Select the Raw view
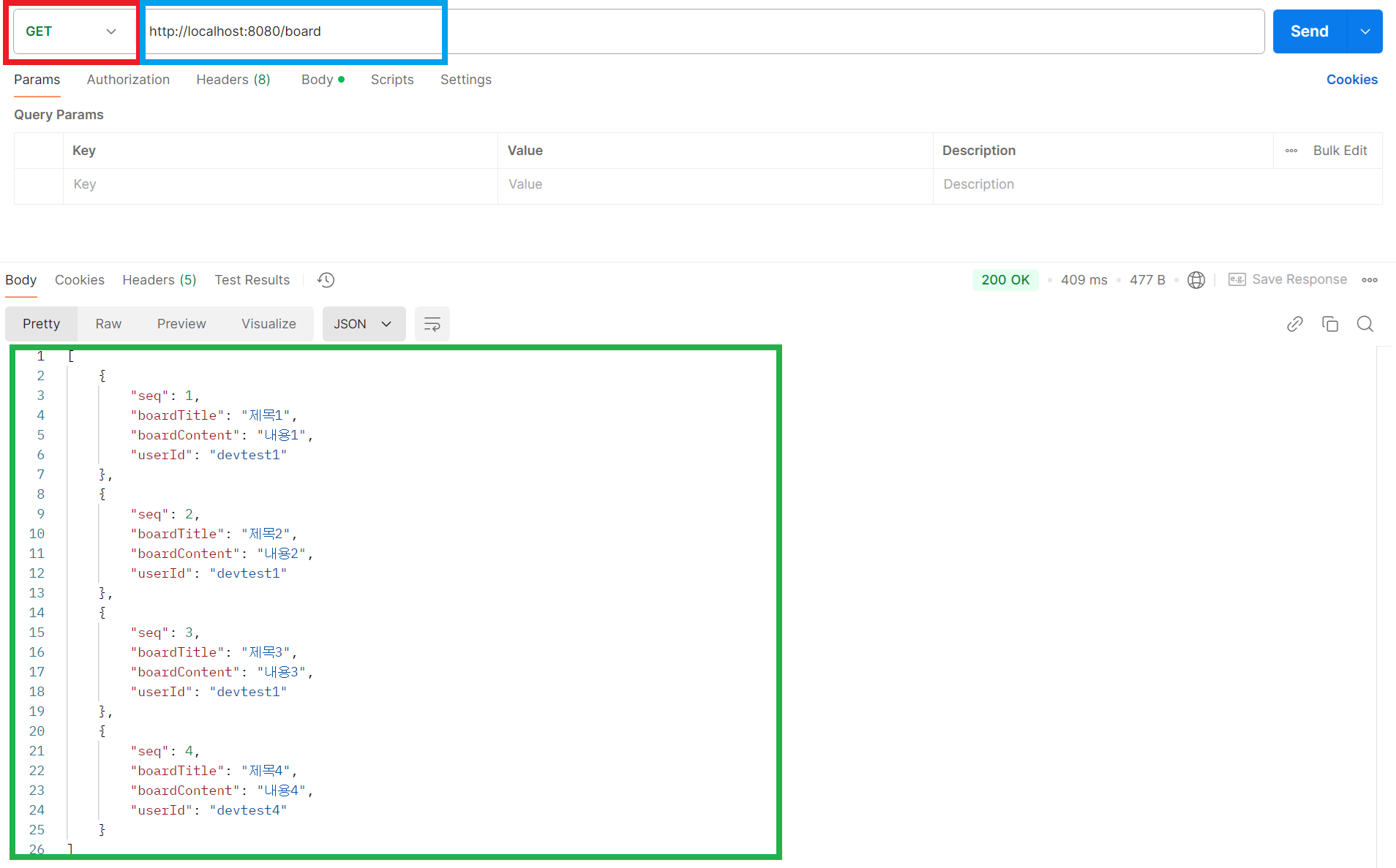Screen dimensions: 1396x868 tap(108, 324)
